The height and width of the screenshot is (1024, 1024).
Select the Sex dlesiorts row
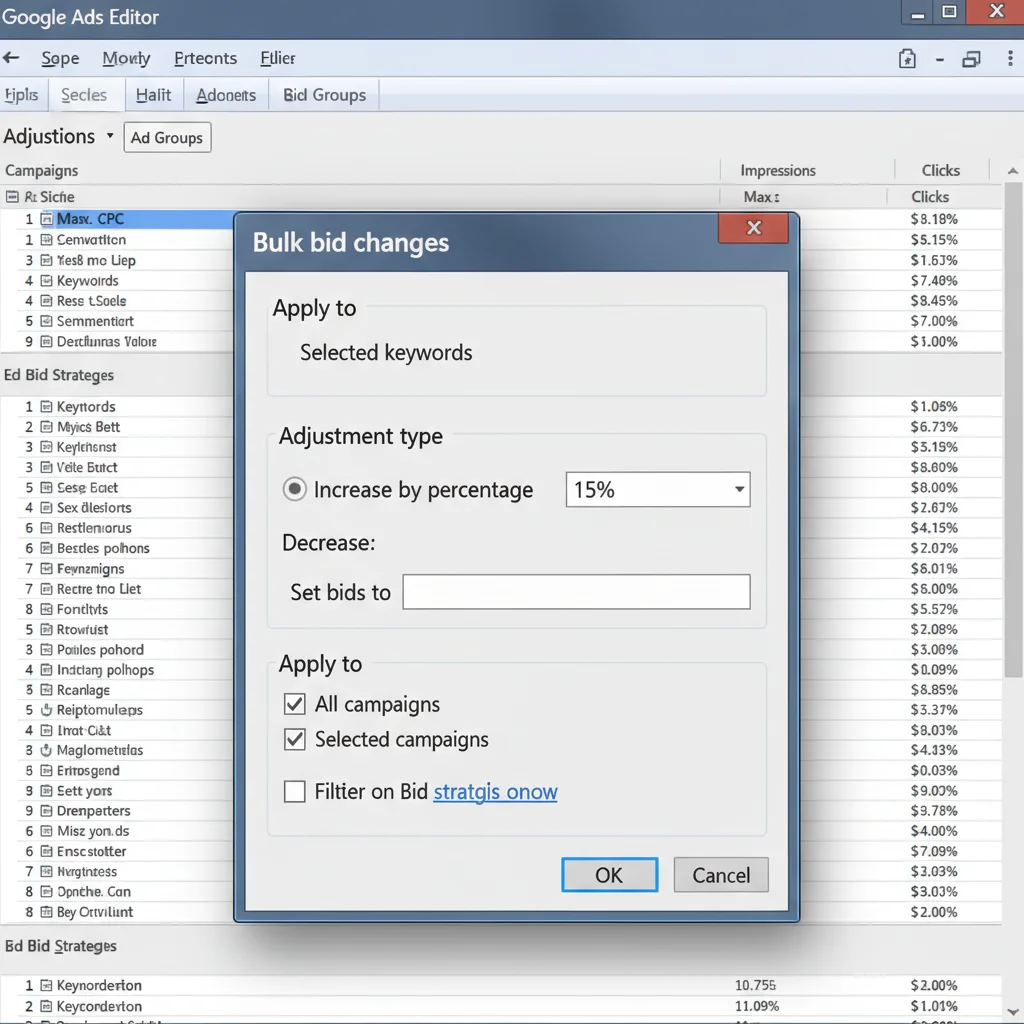pyautogui.click(x=118, y=508)
